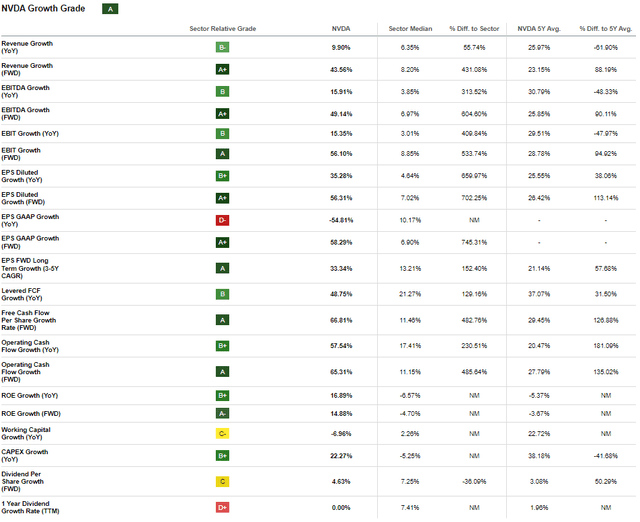Click the A badge for EBIT Growth (FWD)

pos(222,154)
